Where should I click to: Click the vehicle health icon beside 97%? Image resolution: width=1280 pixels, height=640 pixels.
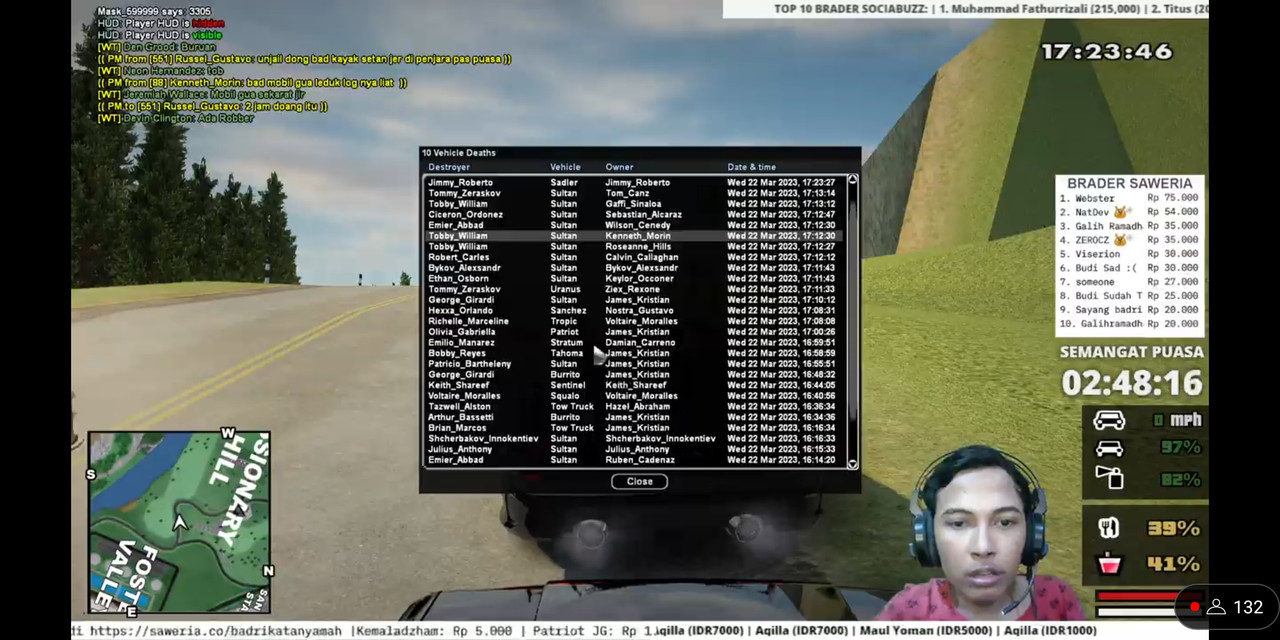coord(1109,448)
